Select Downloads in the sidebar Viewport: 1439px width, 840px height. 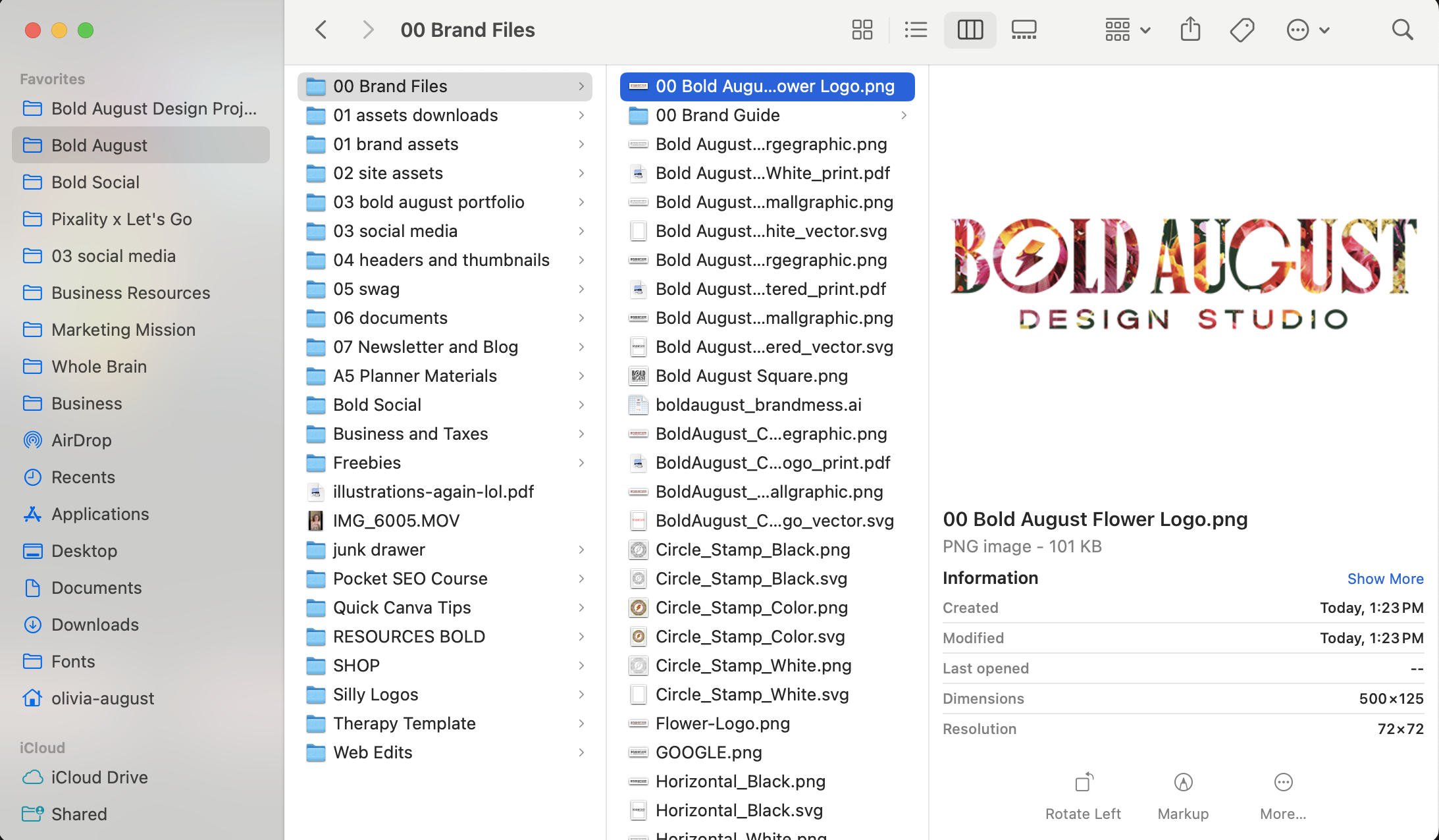click(x=95, y=625)
